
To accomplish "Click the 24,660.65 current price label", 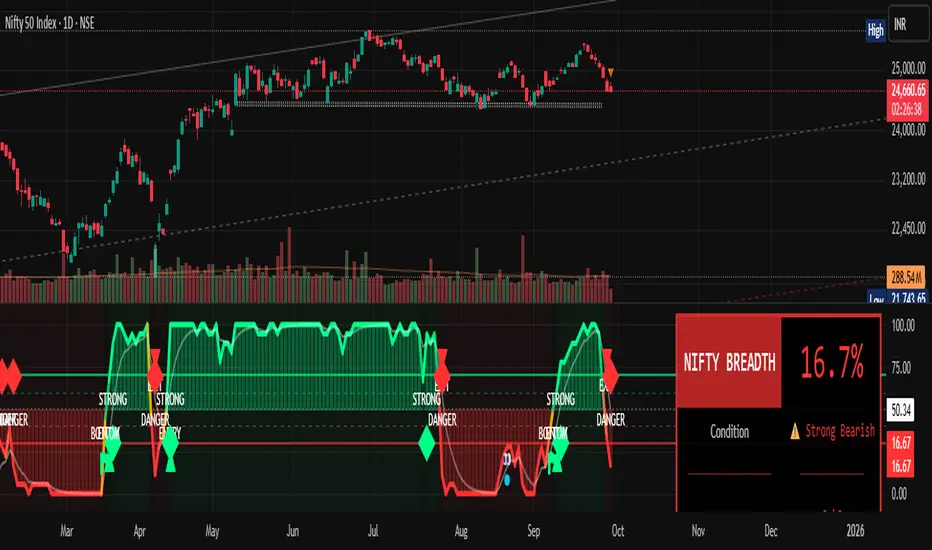I will [x=908, y=90].
